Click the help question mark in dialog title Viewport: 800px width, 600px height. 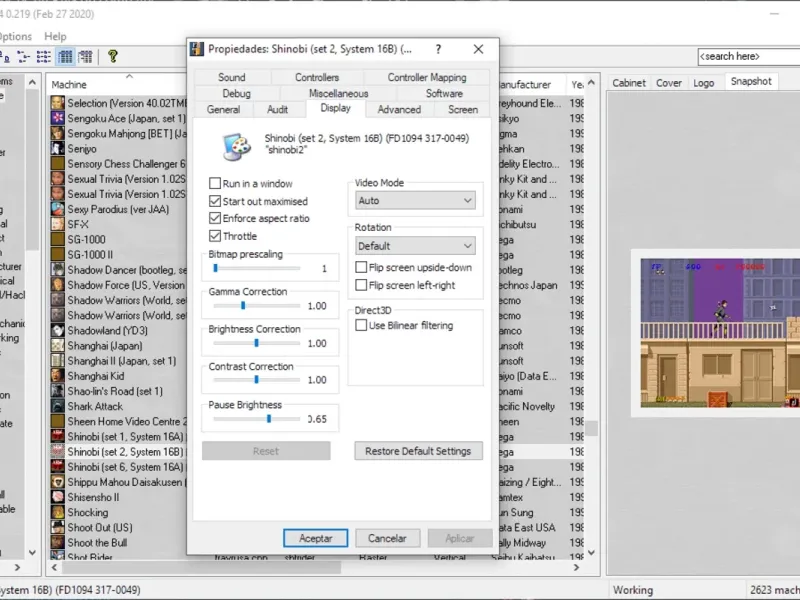(438, 49)
